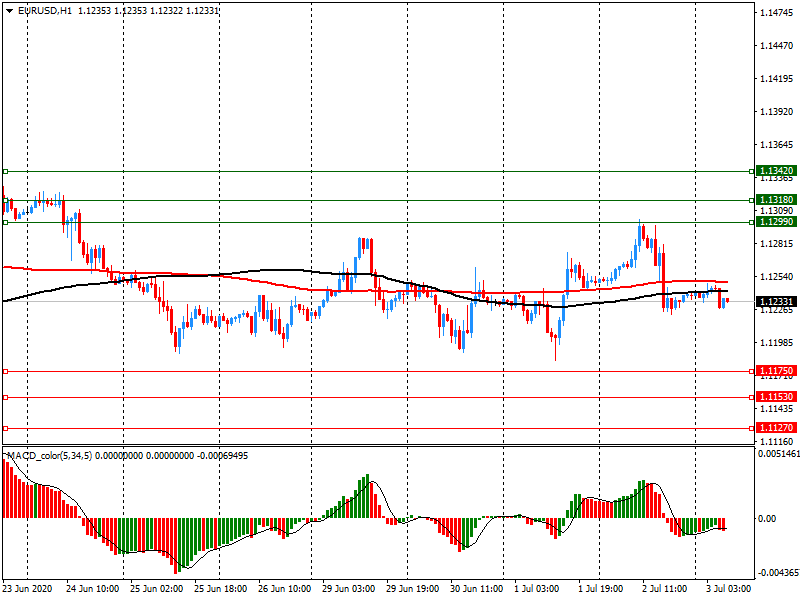Select the green 1.13420 price label
Viewport: 800px width, 600px height.
coord(776,171)
